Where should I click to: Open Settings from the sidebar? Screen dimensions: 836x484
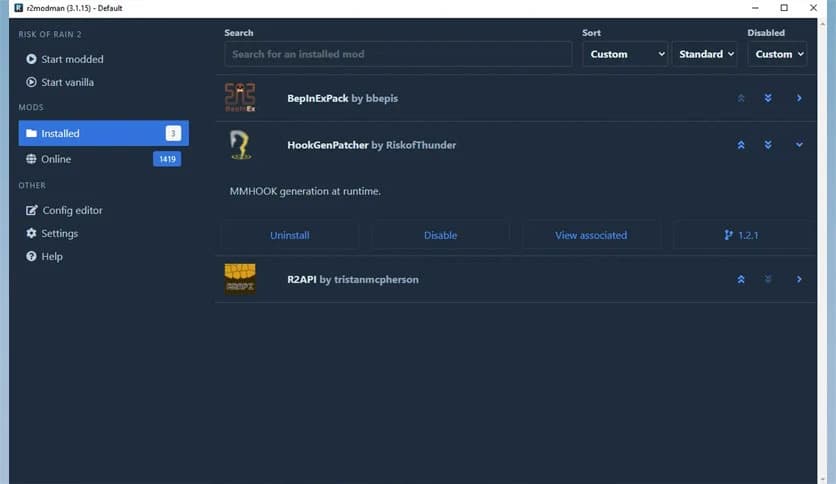[x=59, y=233]
